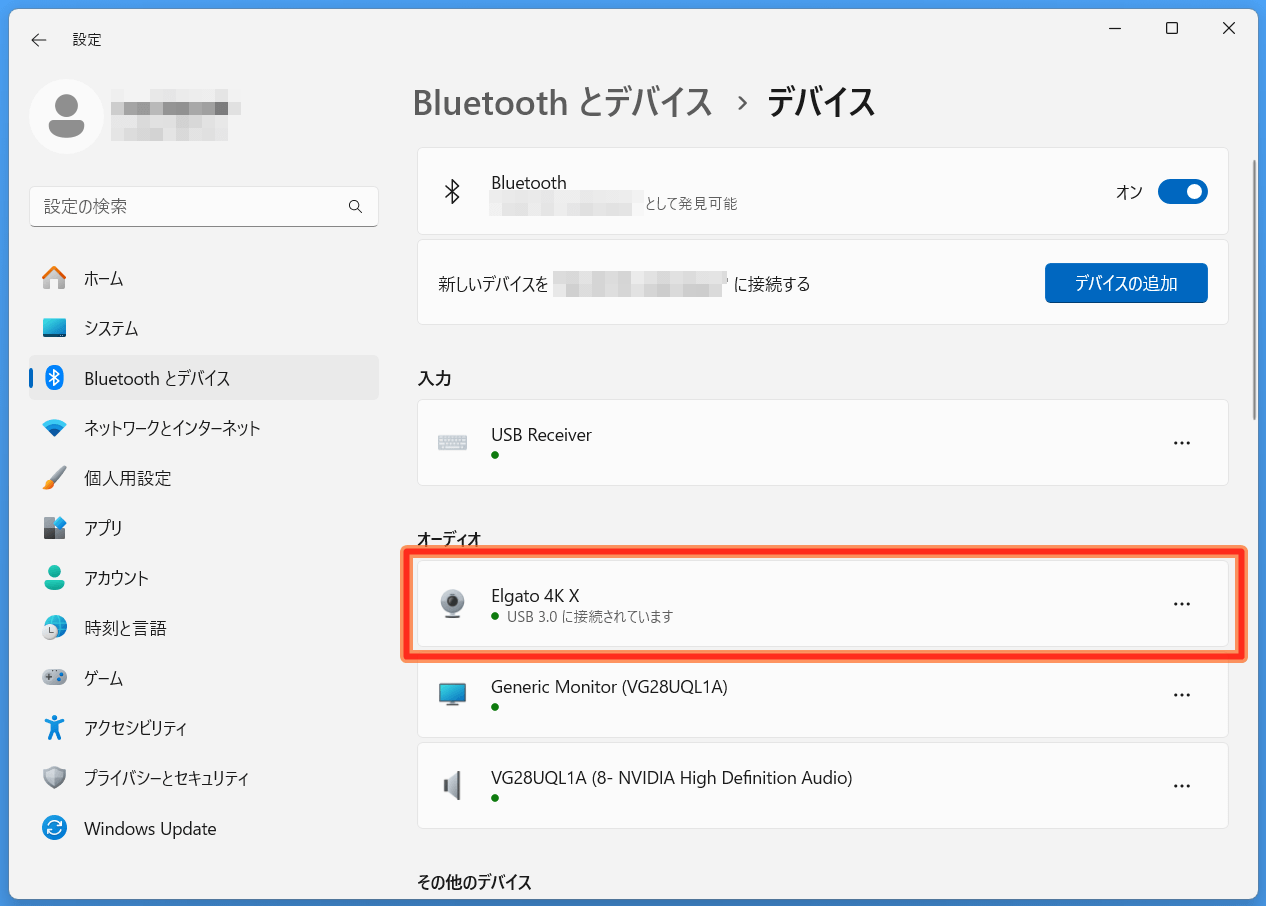Click the 入力 section heading
The image size is (1266, 906).
pos(434,379)
